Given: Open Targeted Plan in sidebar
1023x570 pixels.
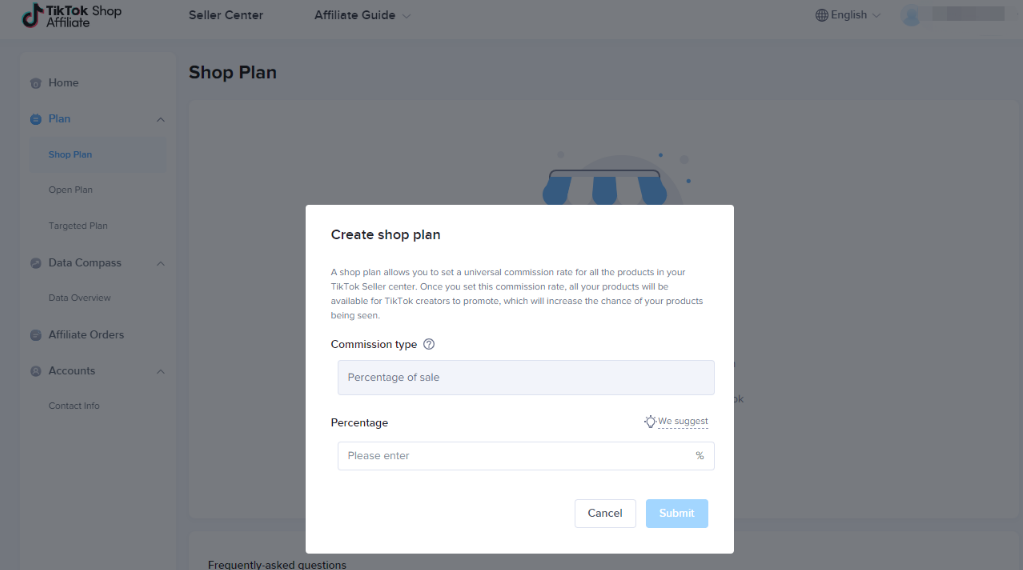Looking at the screenshot, I should [78, 226].
